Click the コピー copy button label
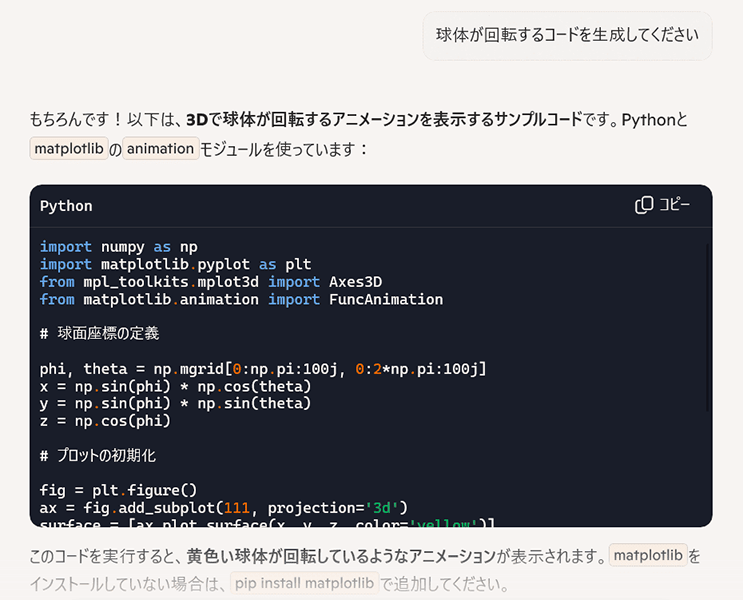Screen dimensions: 743x600 [675, 205]
